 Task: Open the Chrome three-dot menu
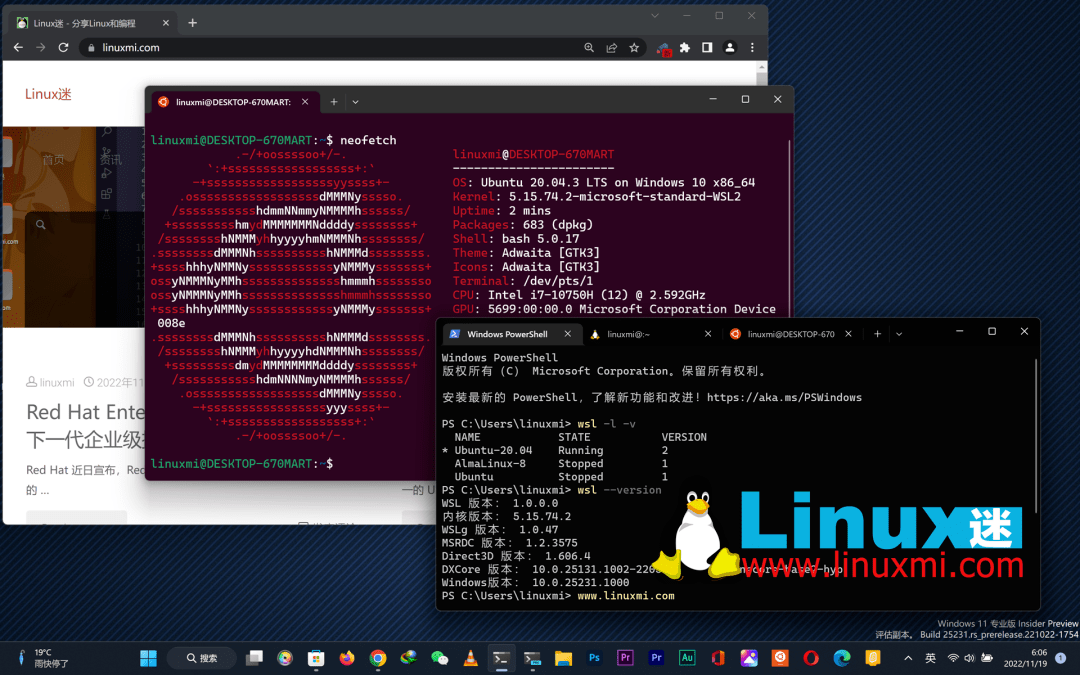tap(752, 48)
